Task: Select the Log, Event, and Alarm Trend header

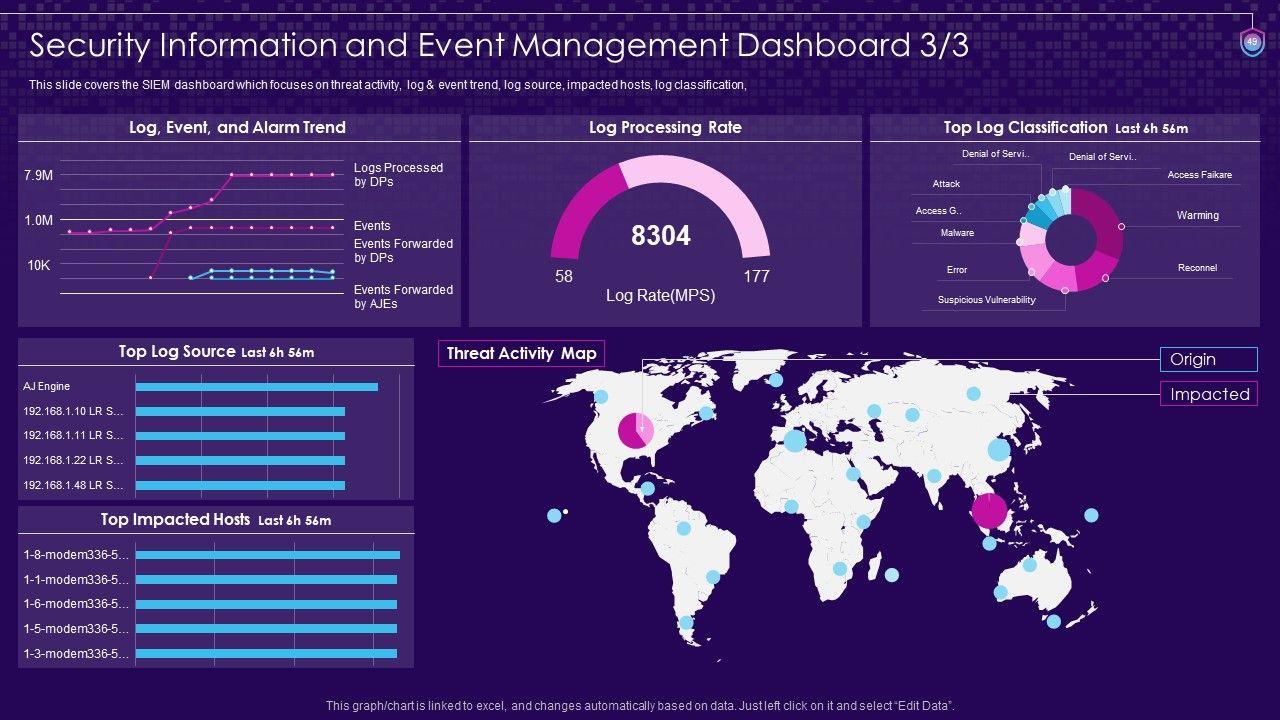Action: pyautogui.click(x=238, y=128)
